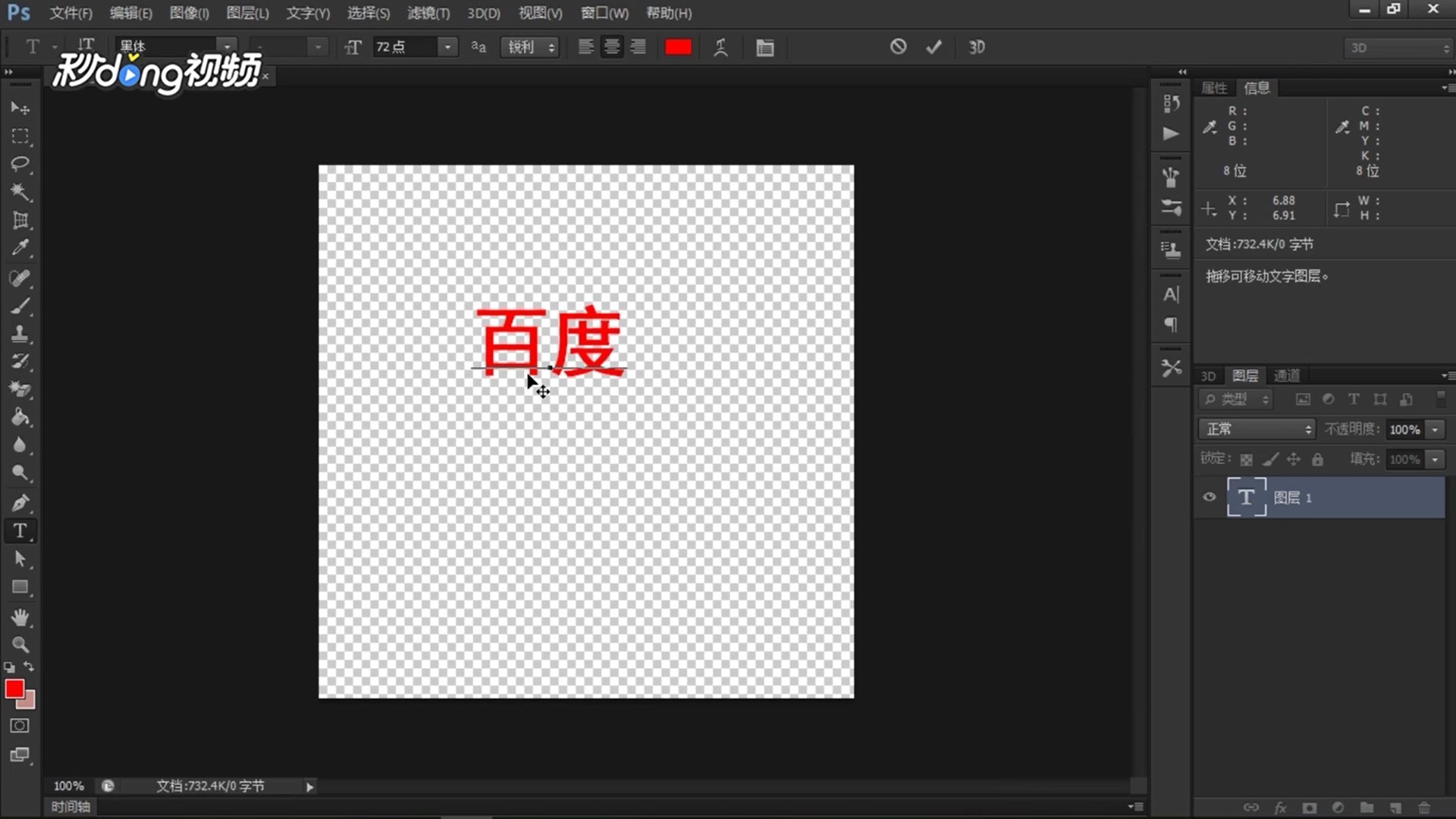
Task: Select the Move tool
Action: click(20, 107)
